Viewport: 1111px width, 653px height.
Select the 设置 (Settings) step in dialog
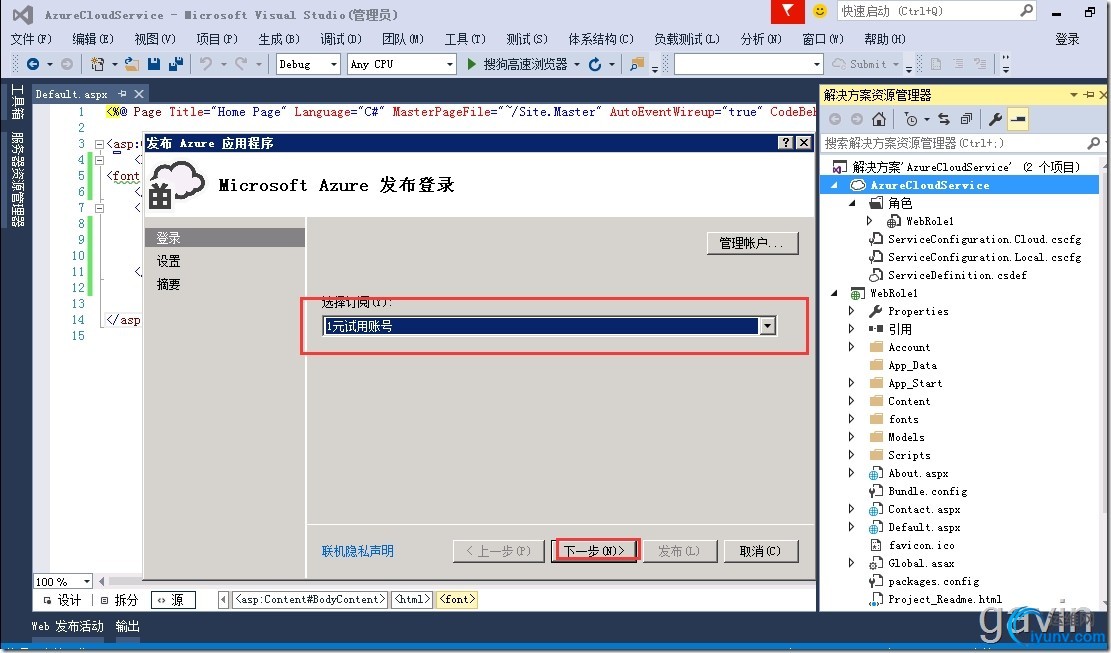[169, 261]
